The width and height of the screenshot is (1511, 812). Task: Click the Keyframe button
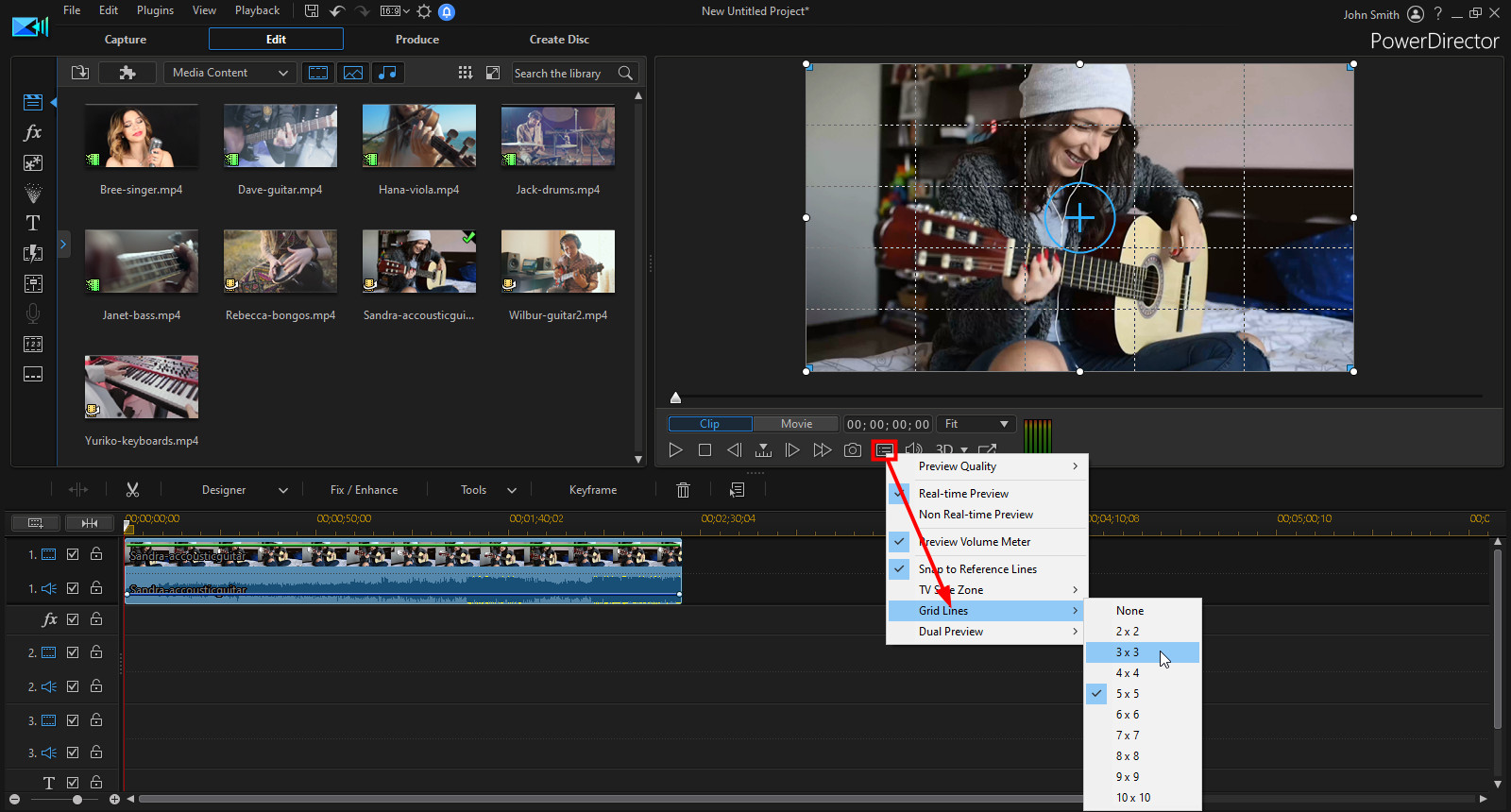[593, 490]
